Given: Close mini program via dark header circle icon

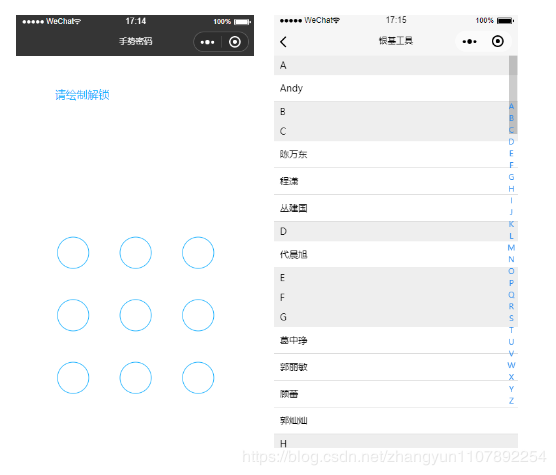Looking at the screenshot, I should (x=235, y=42).
